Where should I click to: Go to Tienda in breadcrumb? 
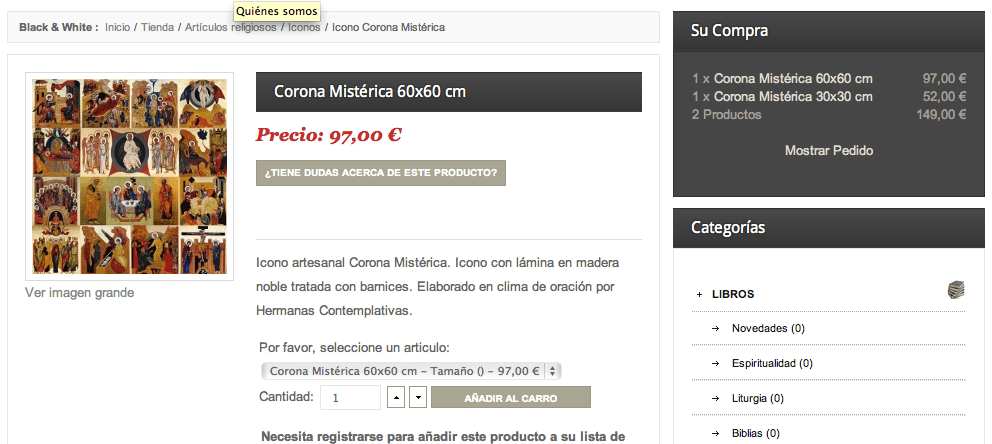pos(157,27)
